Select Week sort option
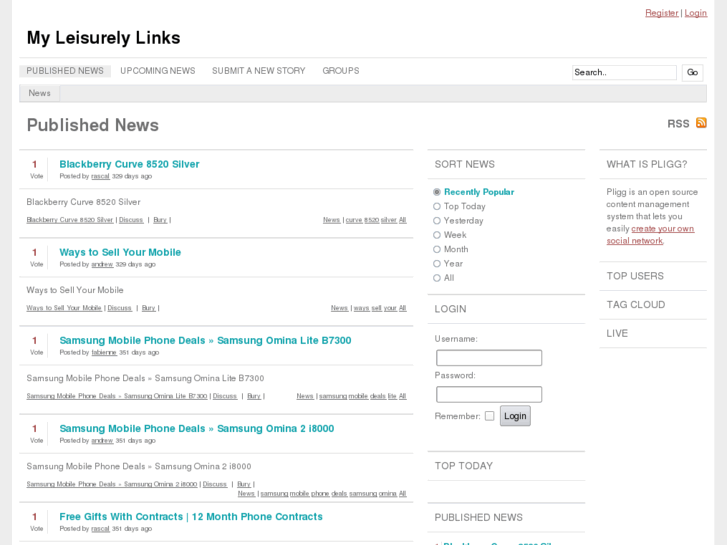The height and width of the screenshot is (545, 727). [437, 235]
